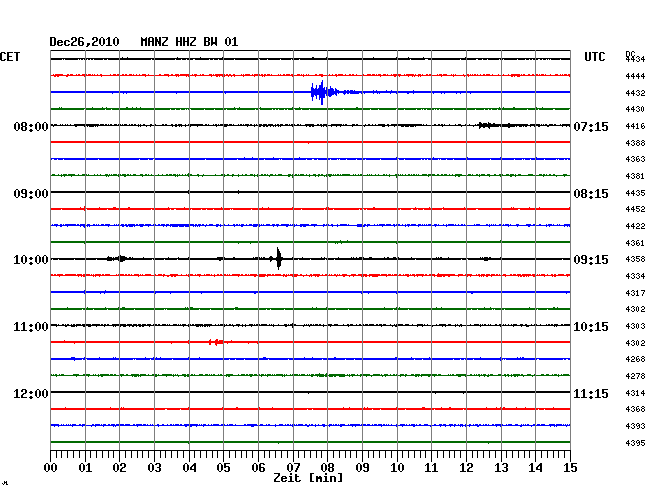650x494 pixels.
Task: Select the 10:00 CET time label
Action: click(31, 260)
